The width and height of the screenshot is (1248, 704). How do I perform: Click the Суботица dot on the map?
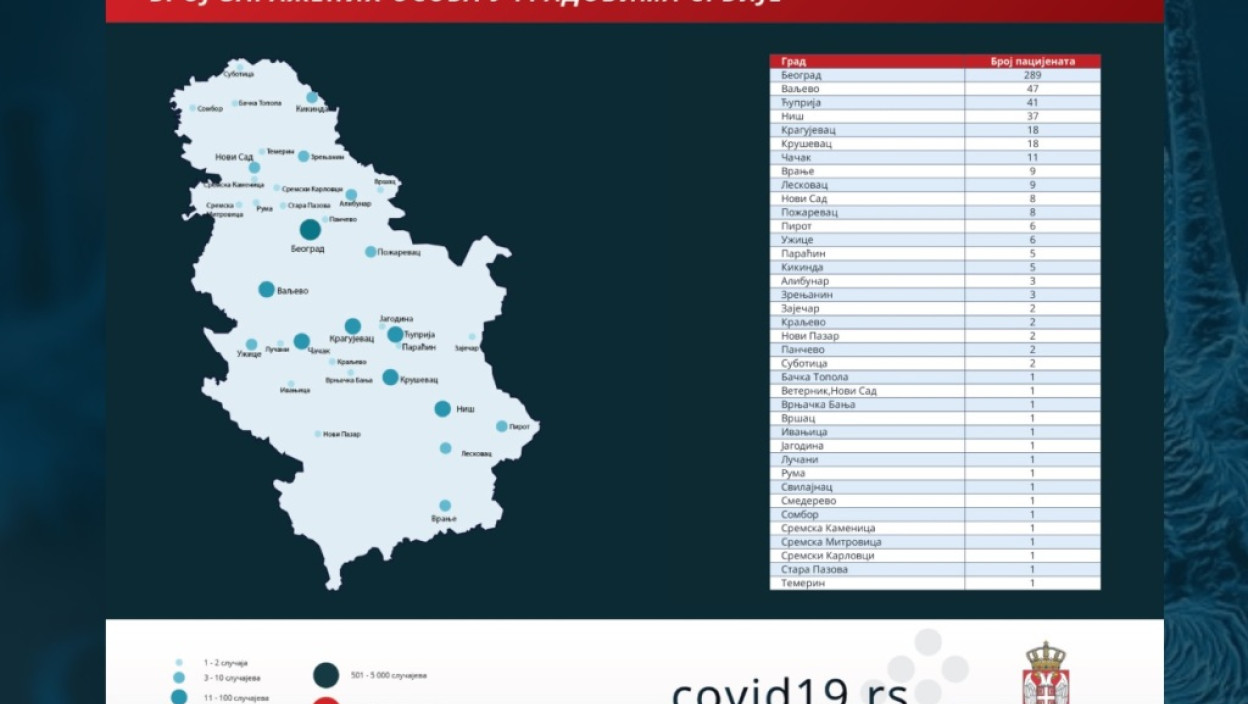point(240,66)
